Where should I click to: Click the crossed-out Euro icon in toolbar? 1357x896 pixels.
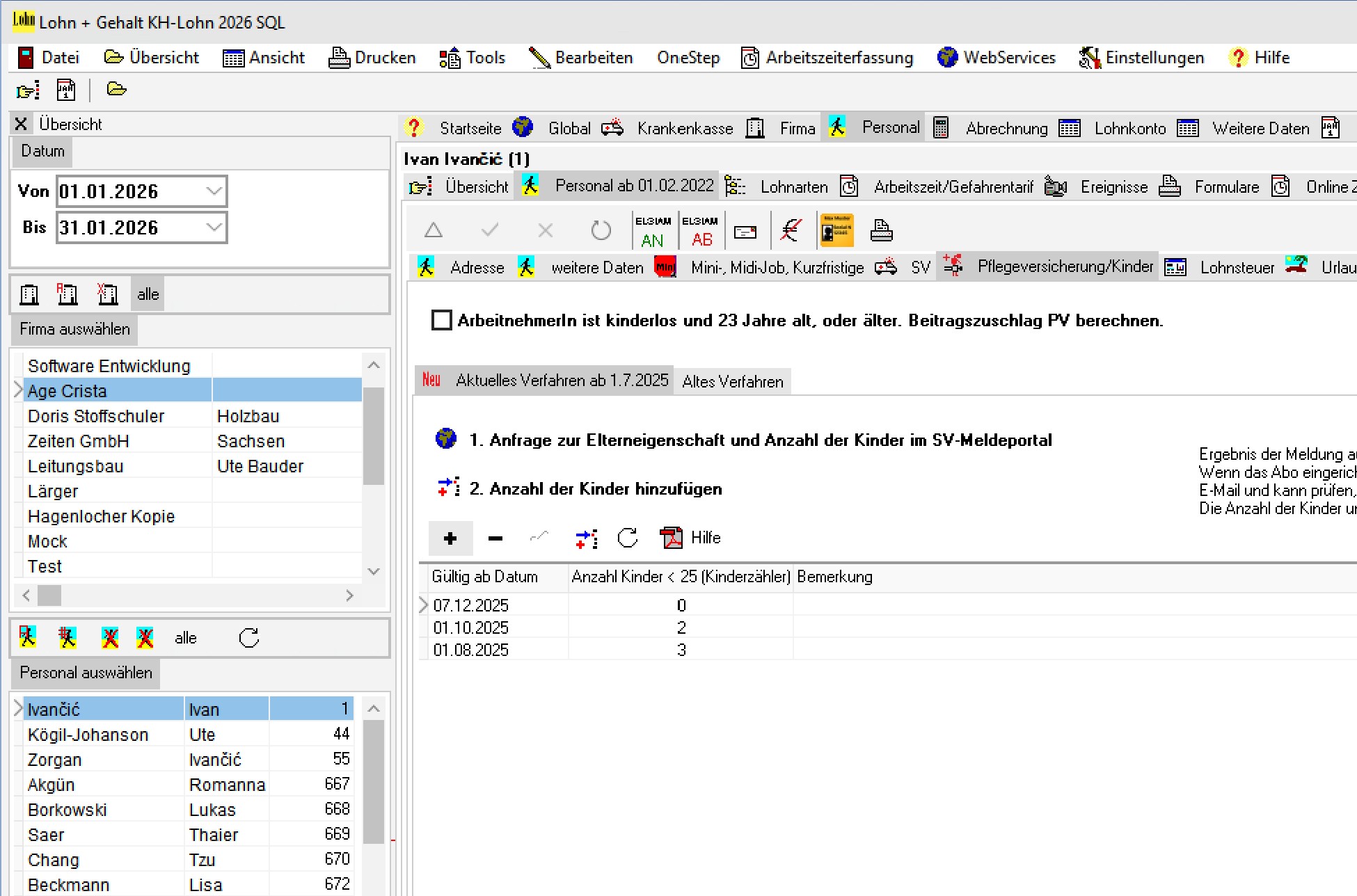(791, 231)
